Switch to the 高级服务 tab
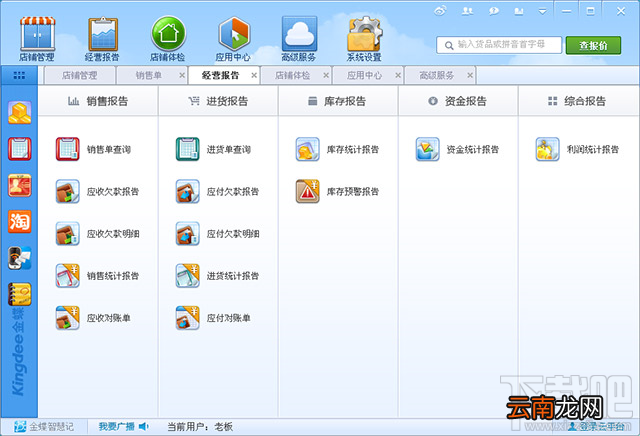 [x=436, y=76]
